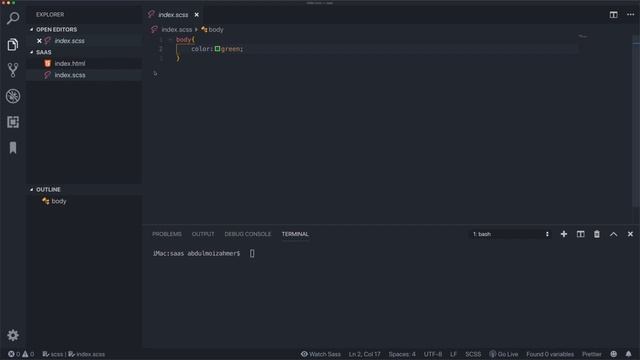The height and width of the screenshot is (360, 640).
Task: Click the terminal prompt input area
Action: pos(252,253)
